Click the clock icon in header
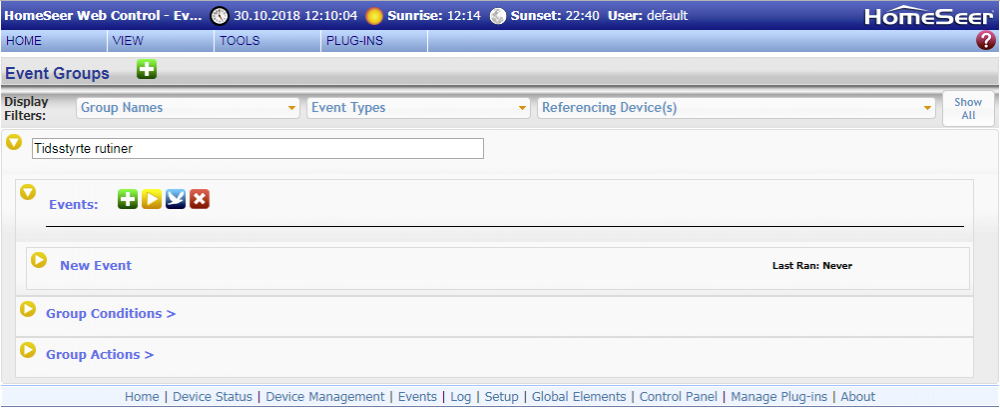The height and width of the screenshot is (408, 1000). coord(219,16)
